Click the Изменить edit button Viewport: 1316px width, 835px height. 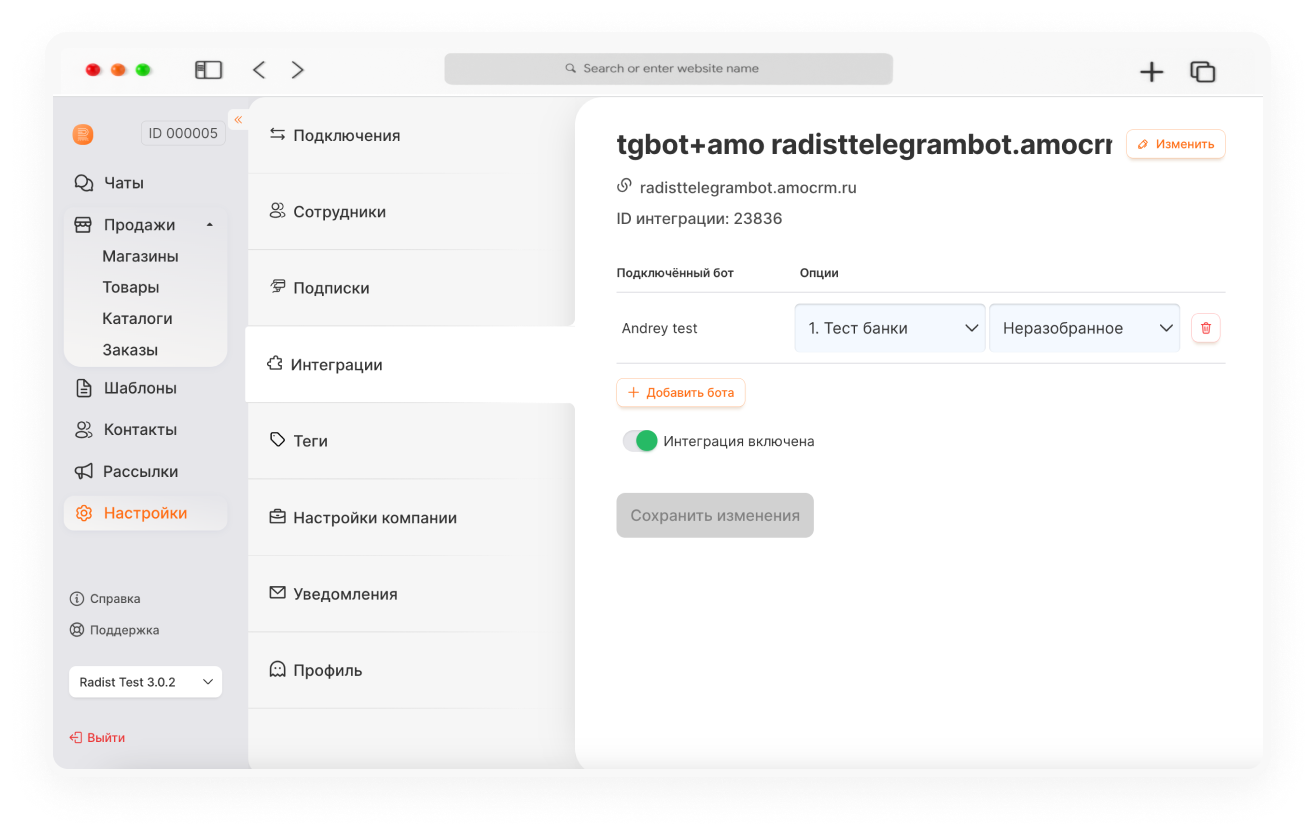pyautogui.click(x=1176, y=144)
